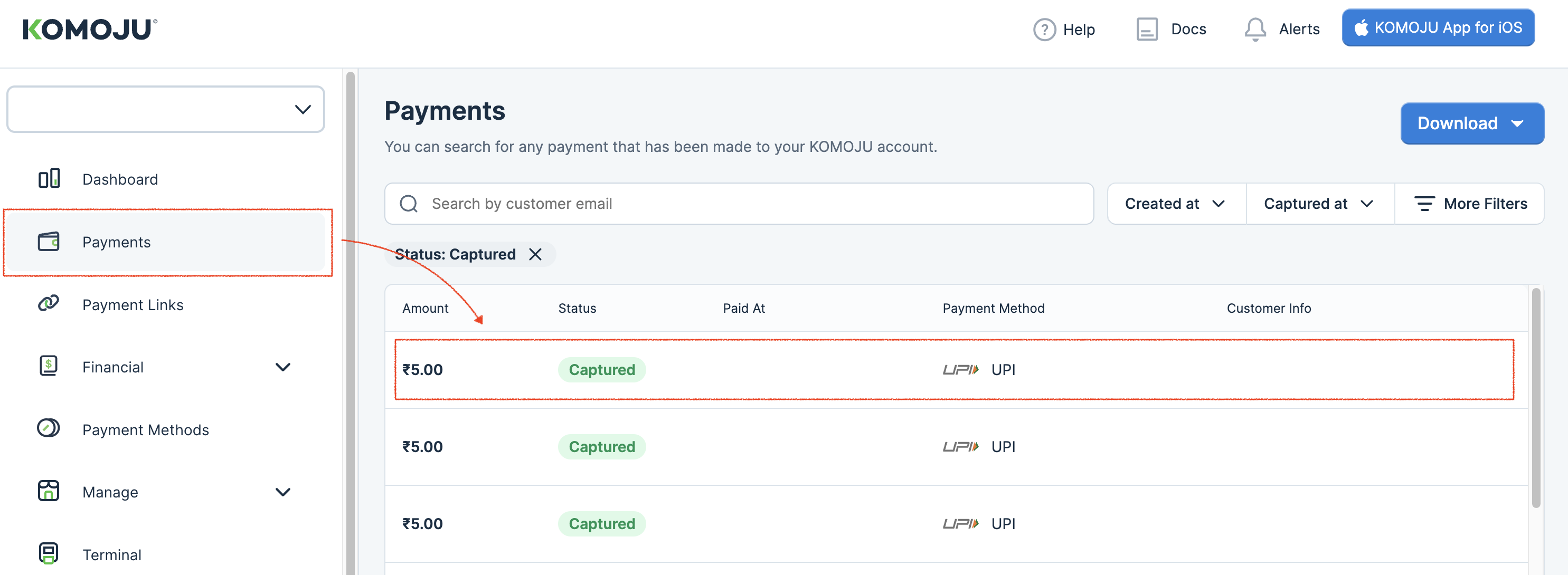
Task: Open KOMOJU App for iOS
Action: (x=1438, y=28)
